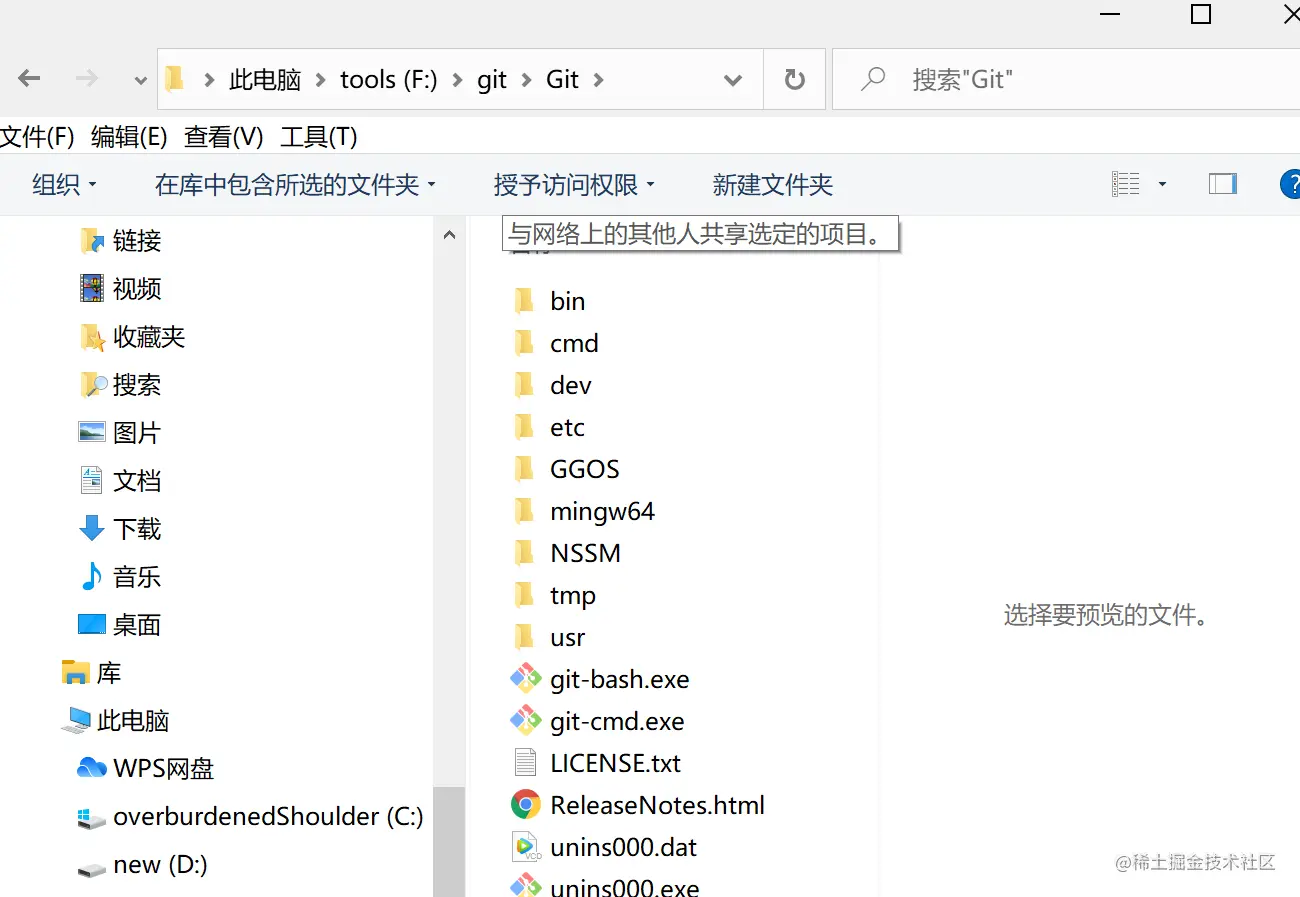Select the NSSM folder icon

point(524,553)
